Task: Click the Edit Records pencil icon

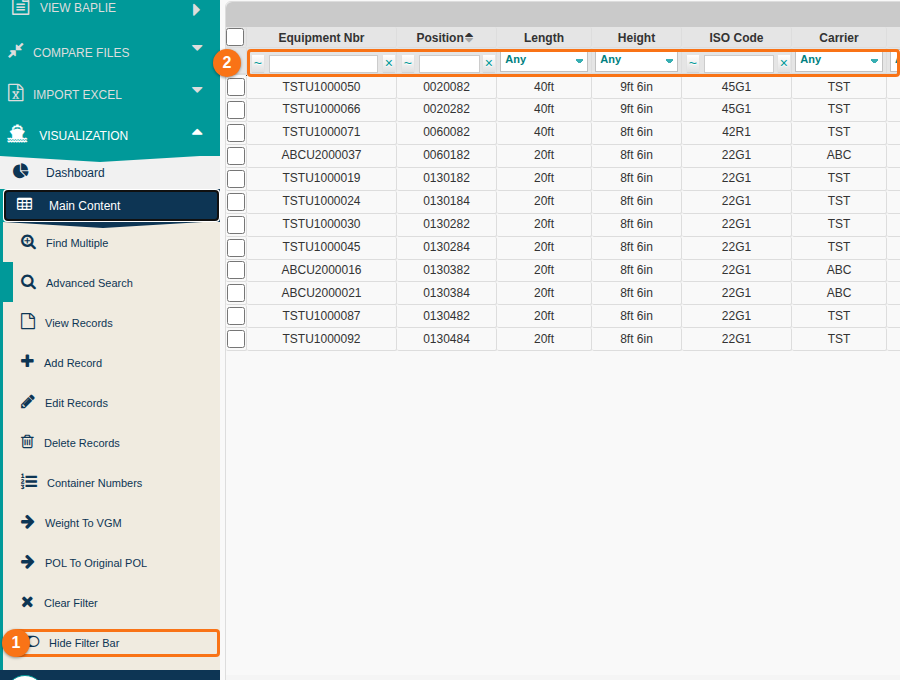Action: [28, 402]
